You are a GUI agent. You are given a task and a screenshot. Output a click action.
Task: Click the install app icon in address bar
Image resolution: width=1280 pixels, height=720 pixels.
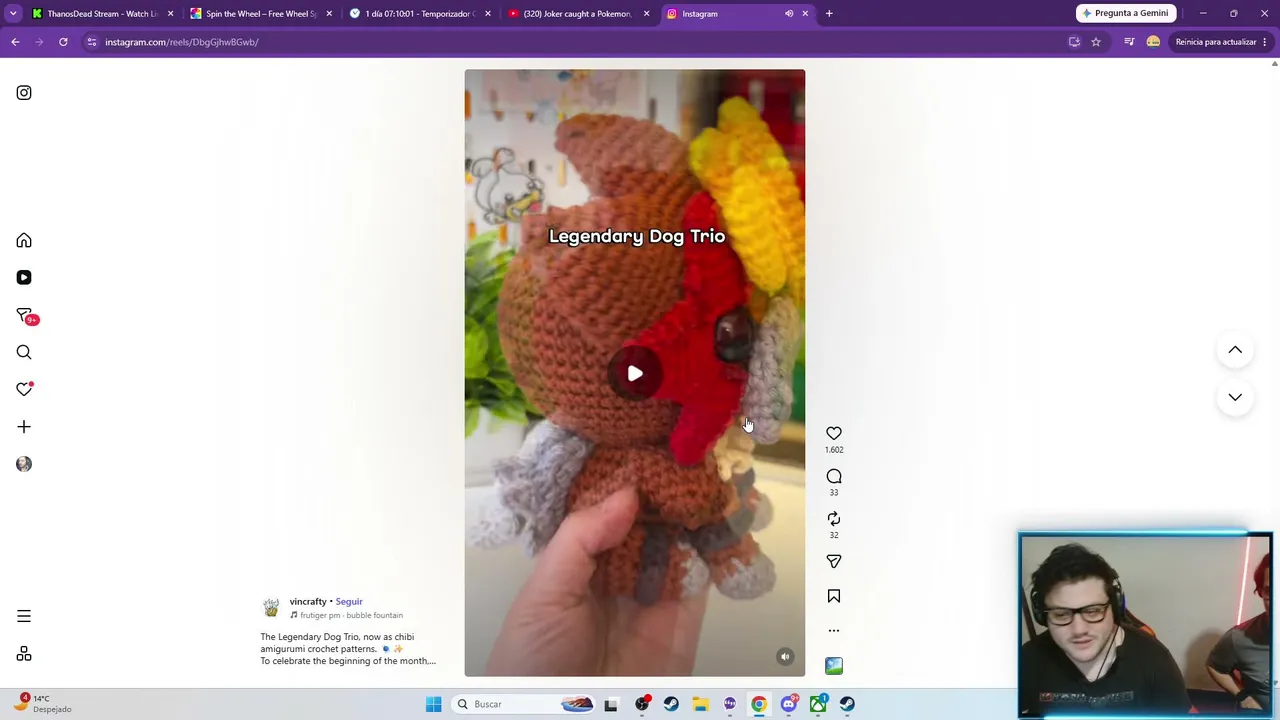pos(1074,42)
